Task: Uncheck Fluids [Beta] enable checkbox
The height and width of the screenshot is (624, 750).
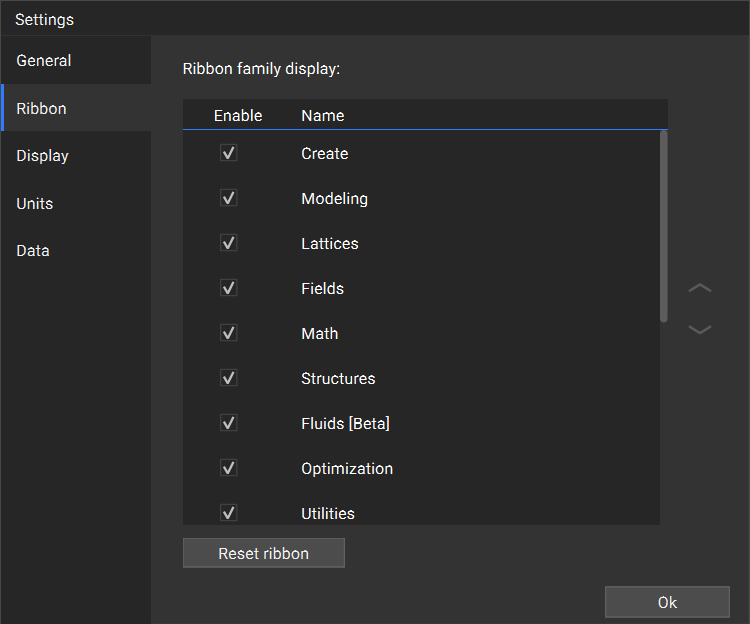Action: coord(229,423)
